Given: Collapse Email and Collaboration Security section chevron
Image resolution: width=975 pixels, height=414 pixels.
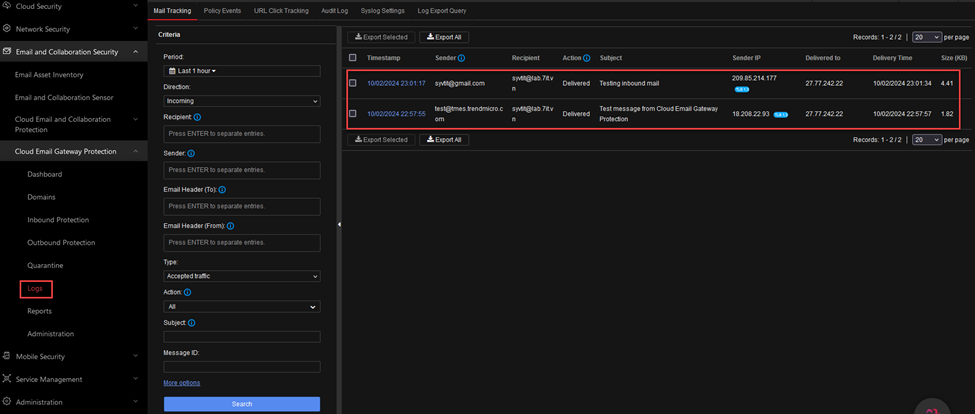Looking at the screenshot, I should (x=136, y=52).
